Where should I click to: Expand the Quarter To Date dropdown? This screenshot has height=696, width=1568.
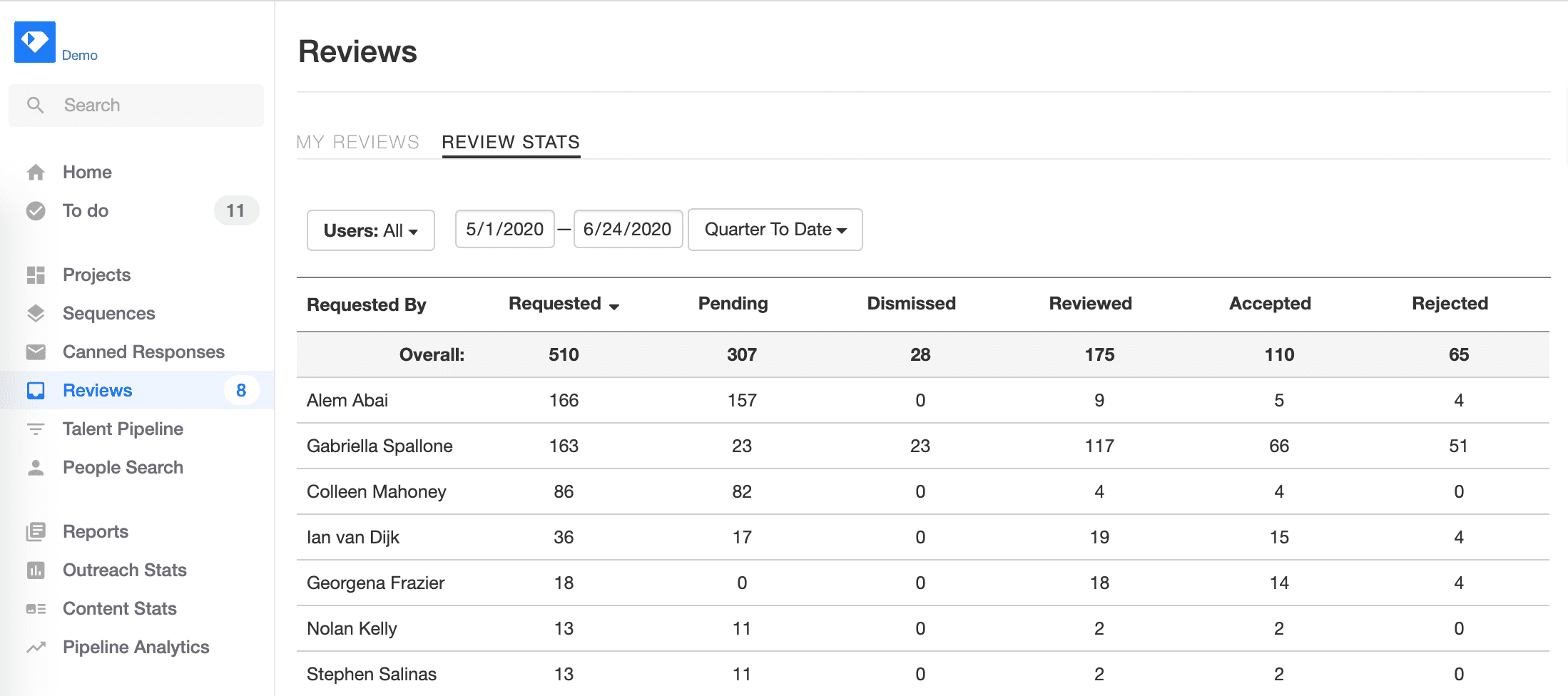tap(775, 230)
